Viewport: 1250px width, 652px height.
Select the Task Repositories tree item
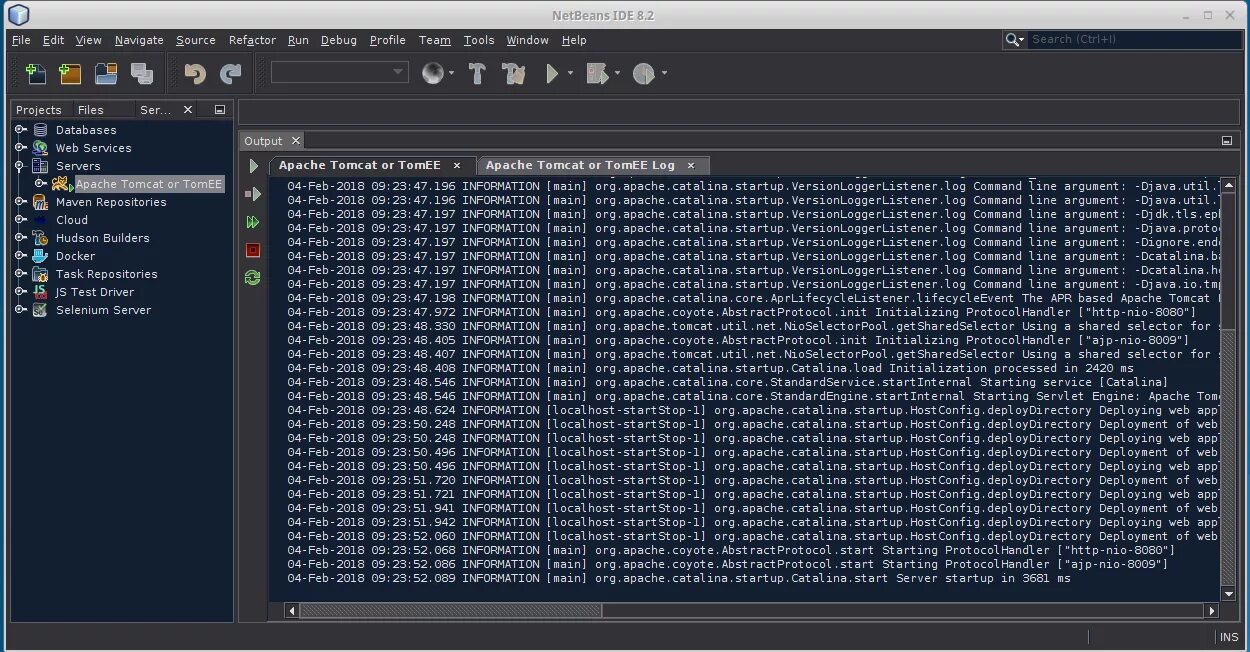tap(106, 274)
